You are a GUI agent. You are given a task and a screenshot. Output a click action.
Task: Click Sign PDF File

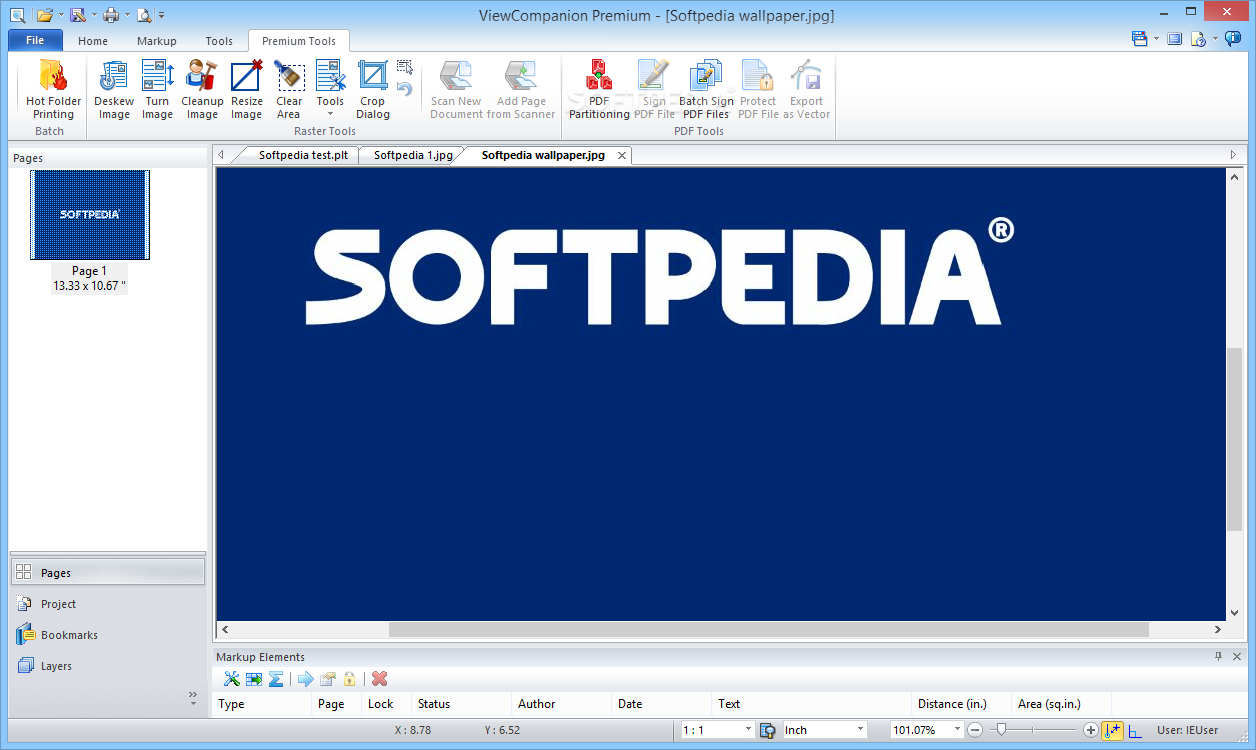point(654,89)
